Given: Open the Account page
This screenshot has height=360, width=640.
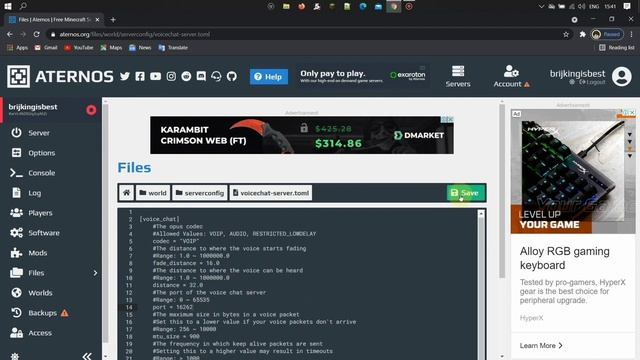Looking at the screenshot, I should (x=511, y=76).
